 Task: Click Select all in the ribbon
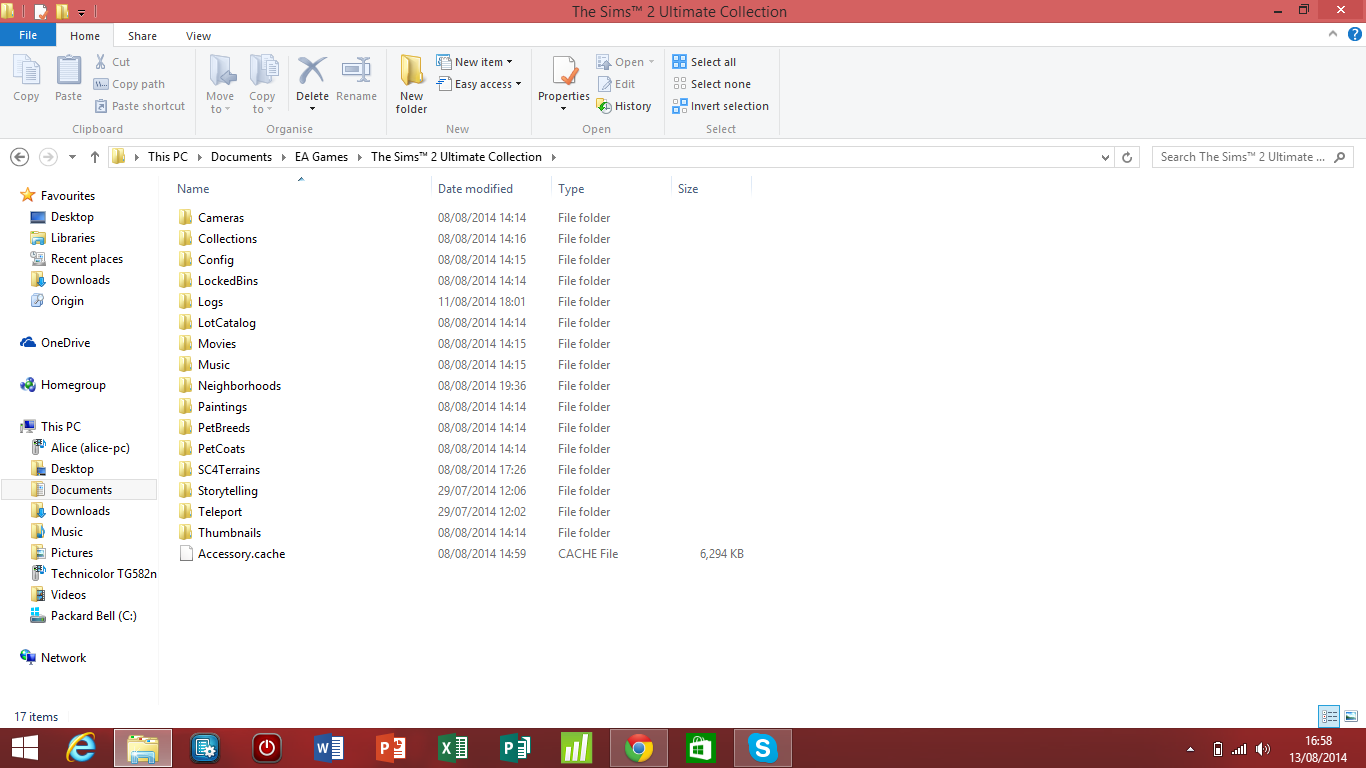[x=704, y=62]
